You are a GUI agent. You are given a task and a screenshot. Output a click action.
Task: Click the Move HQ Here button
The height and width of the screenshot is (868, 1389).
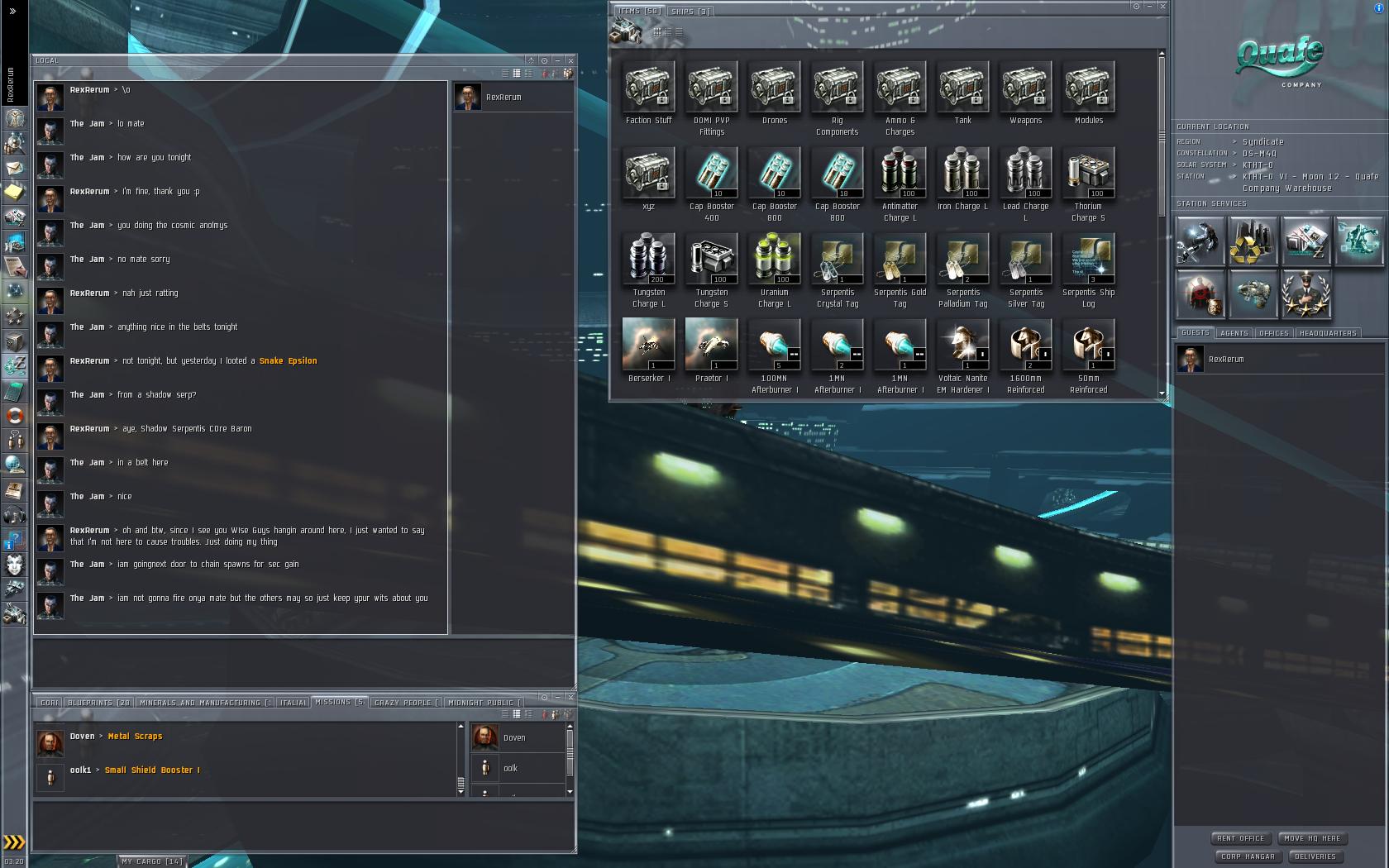coord(1313,838)
